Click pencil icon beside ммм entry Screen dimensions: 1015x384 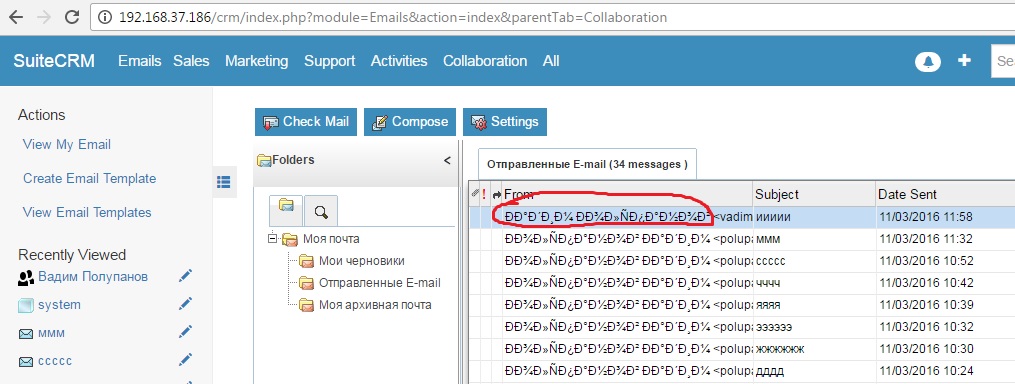[185, 333]
